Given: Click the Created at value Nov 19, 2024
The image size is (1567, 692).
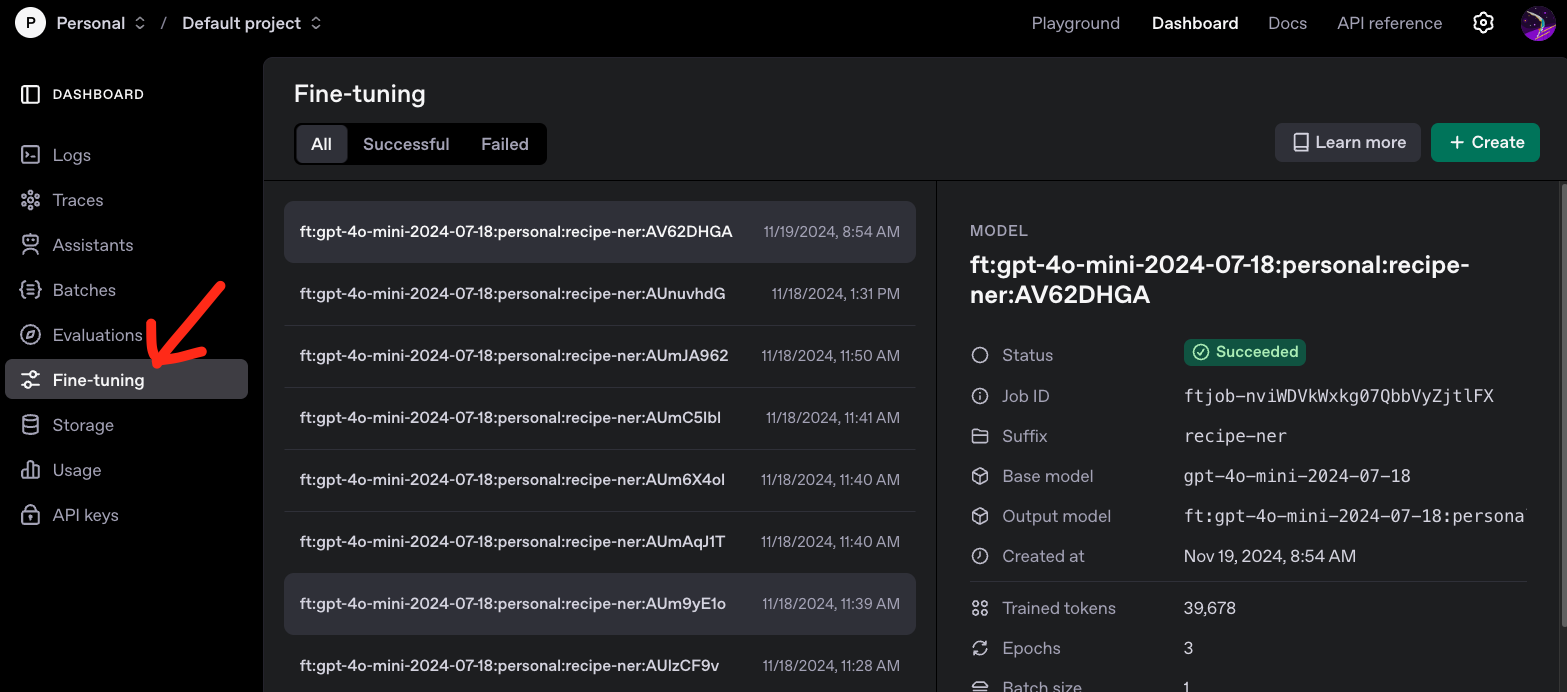Looking at the screenshot, I should point(1270,556).
